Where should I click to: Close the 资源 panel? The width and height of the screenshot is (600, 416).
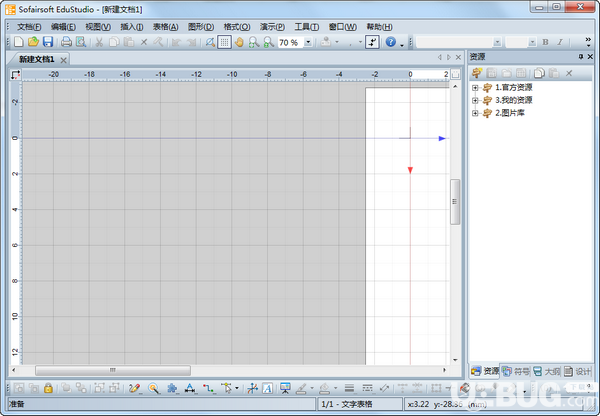(x=590, y=57)
